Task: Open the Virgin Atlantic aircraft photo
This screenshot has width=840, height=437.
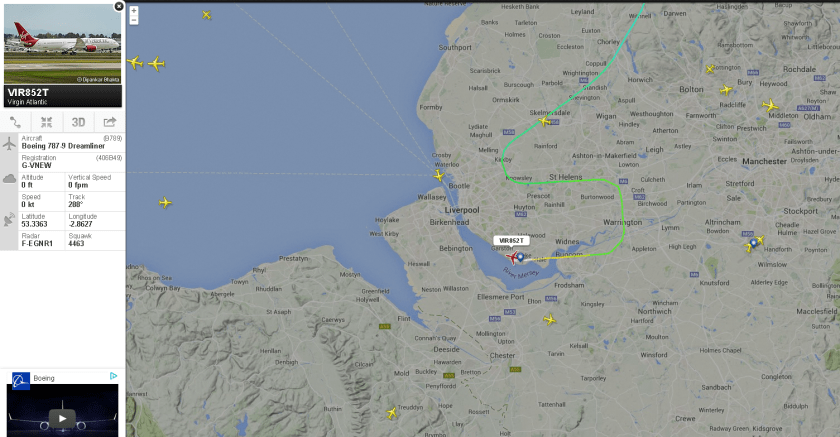Action: pyautogui.click(x=63, y=44)
